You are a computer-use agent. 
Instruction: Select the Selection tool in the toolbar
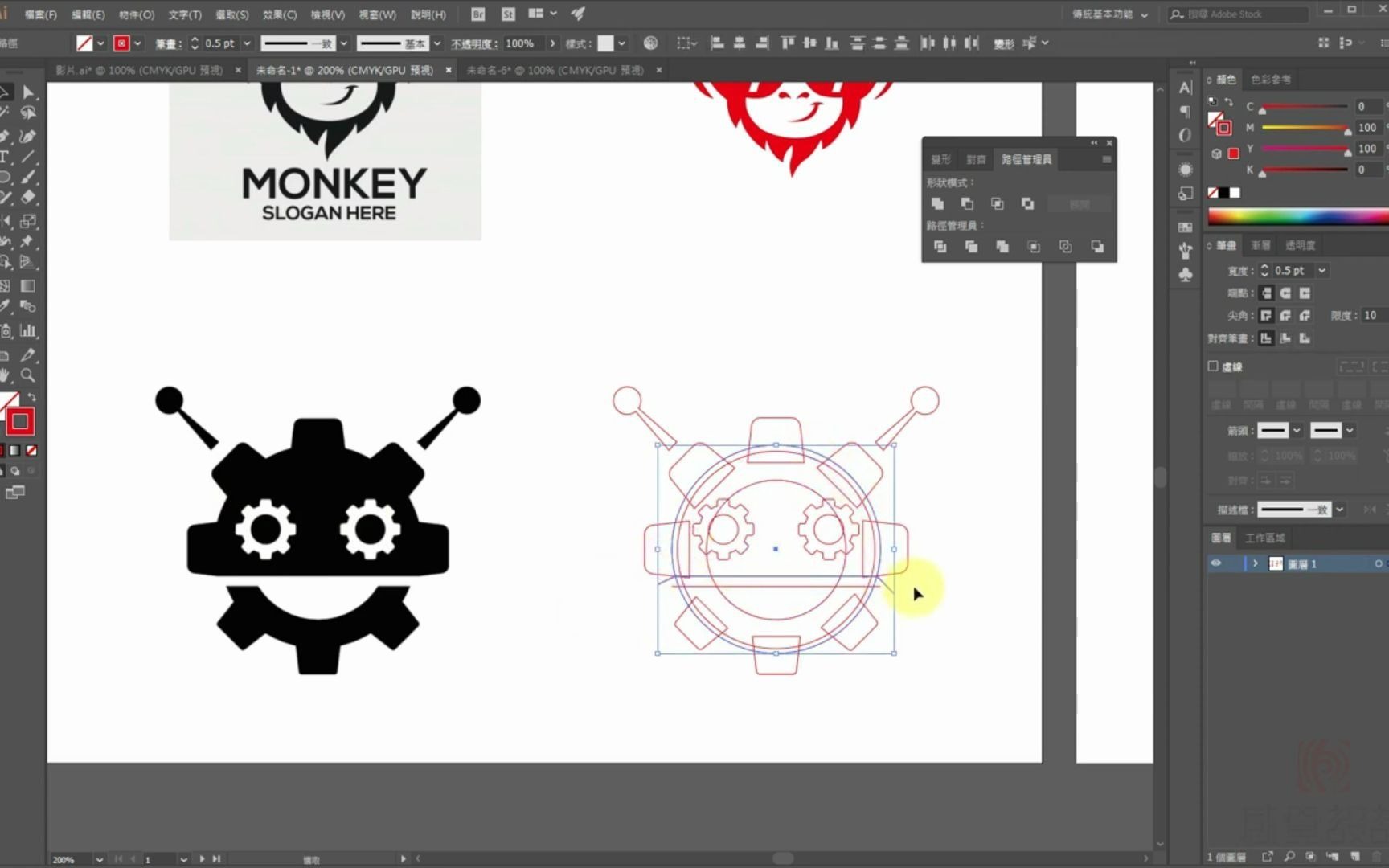pos(7,92)
